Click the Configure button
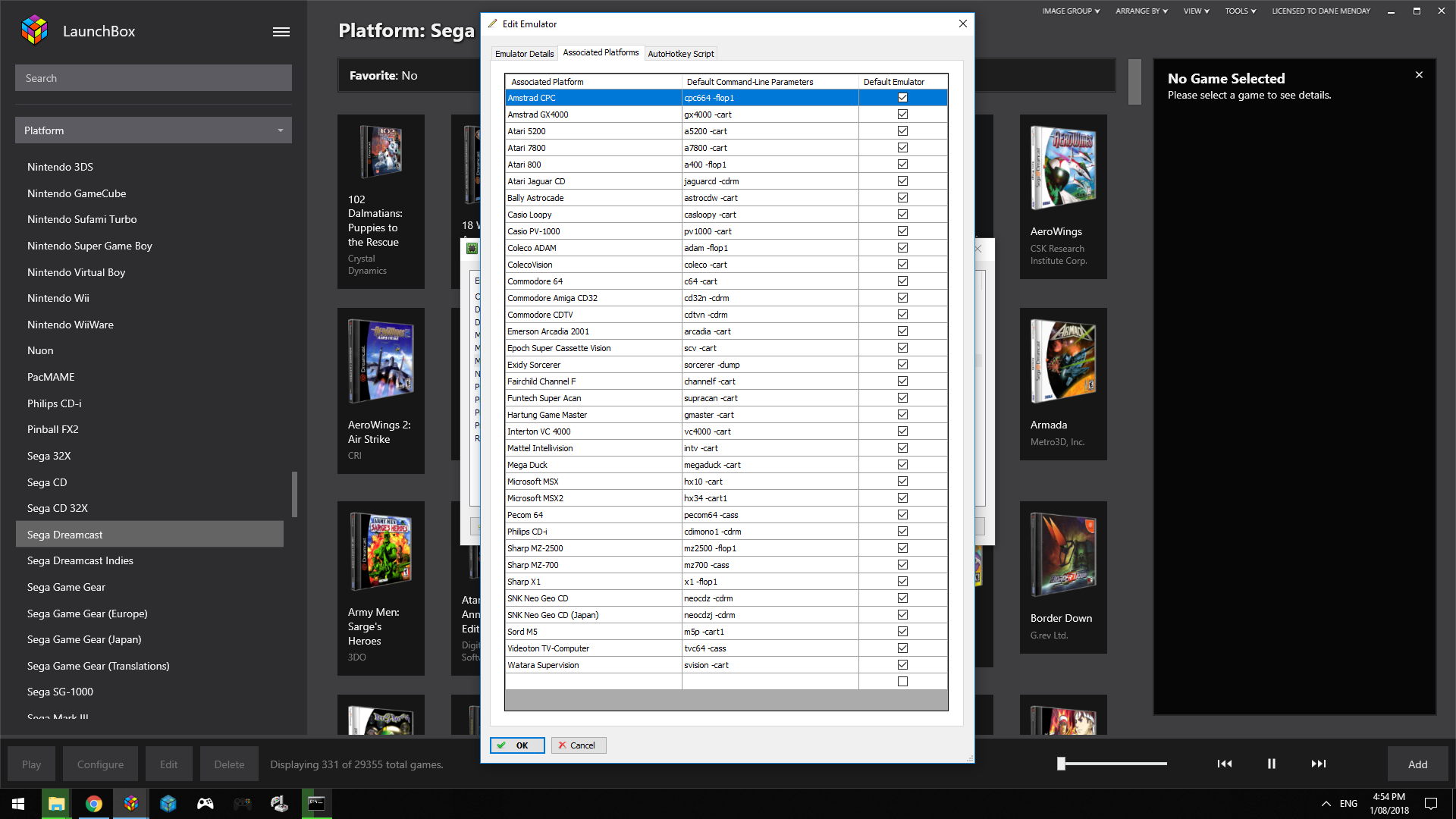Viewport: 1456px width, 819px height. (100, 764)
